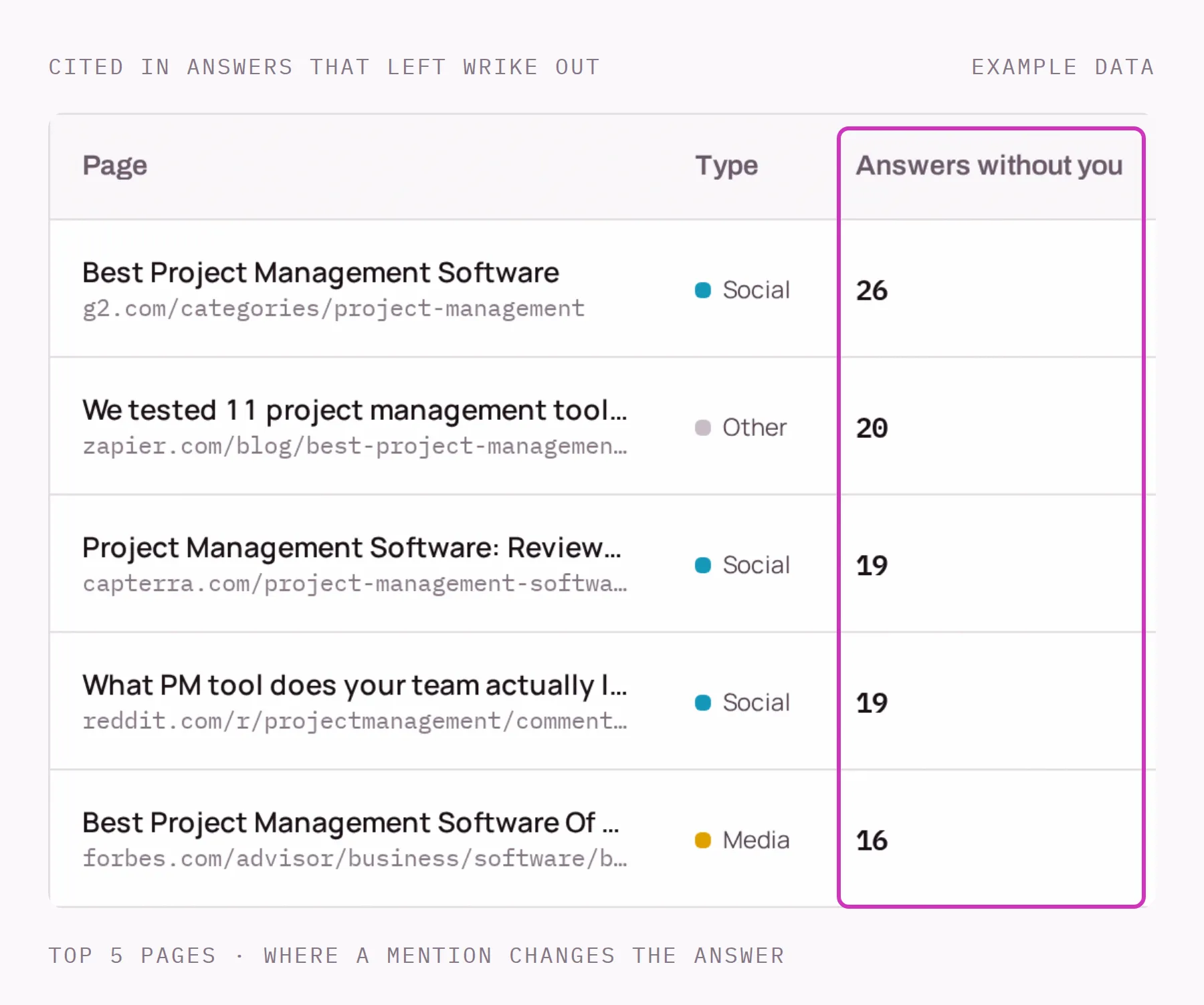Click the zapier.com/blog URL text
Screen dimensions: 1204x1005
(x=355, y=446)
